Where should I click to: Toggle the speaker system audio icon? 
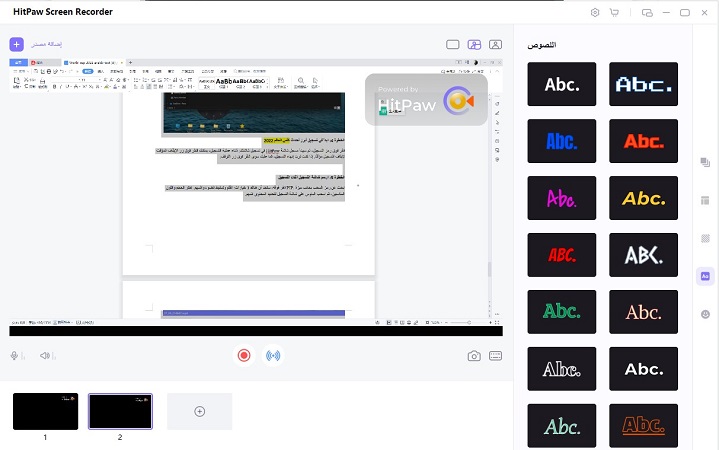(44, 356)
